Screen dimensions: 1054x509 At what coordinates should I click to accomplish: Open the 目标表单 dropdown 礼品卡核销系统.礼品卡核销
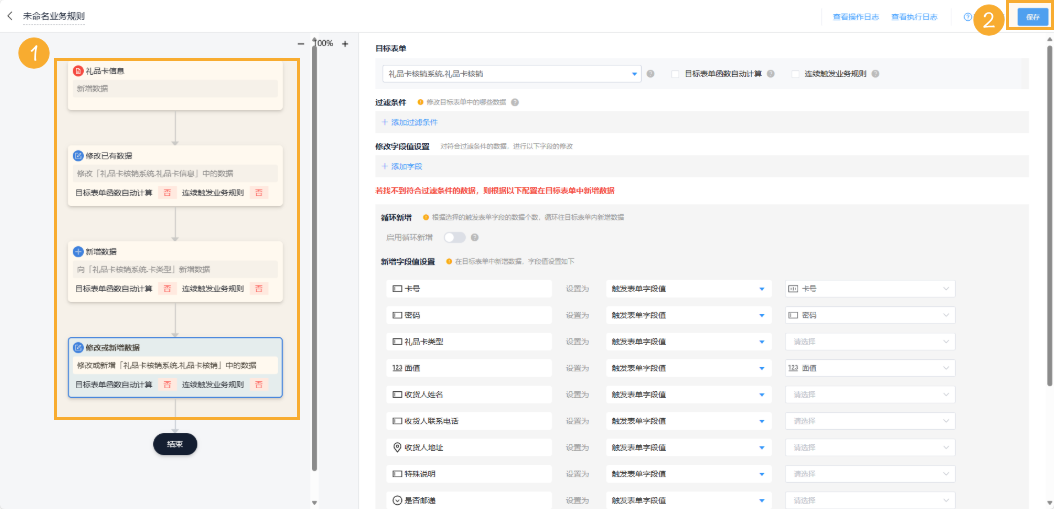click(512, 74)
